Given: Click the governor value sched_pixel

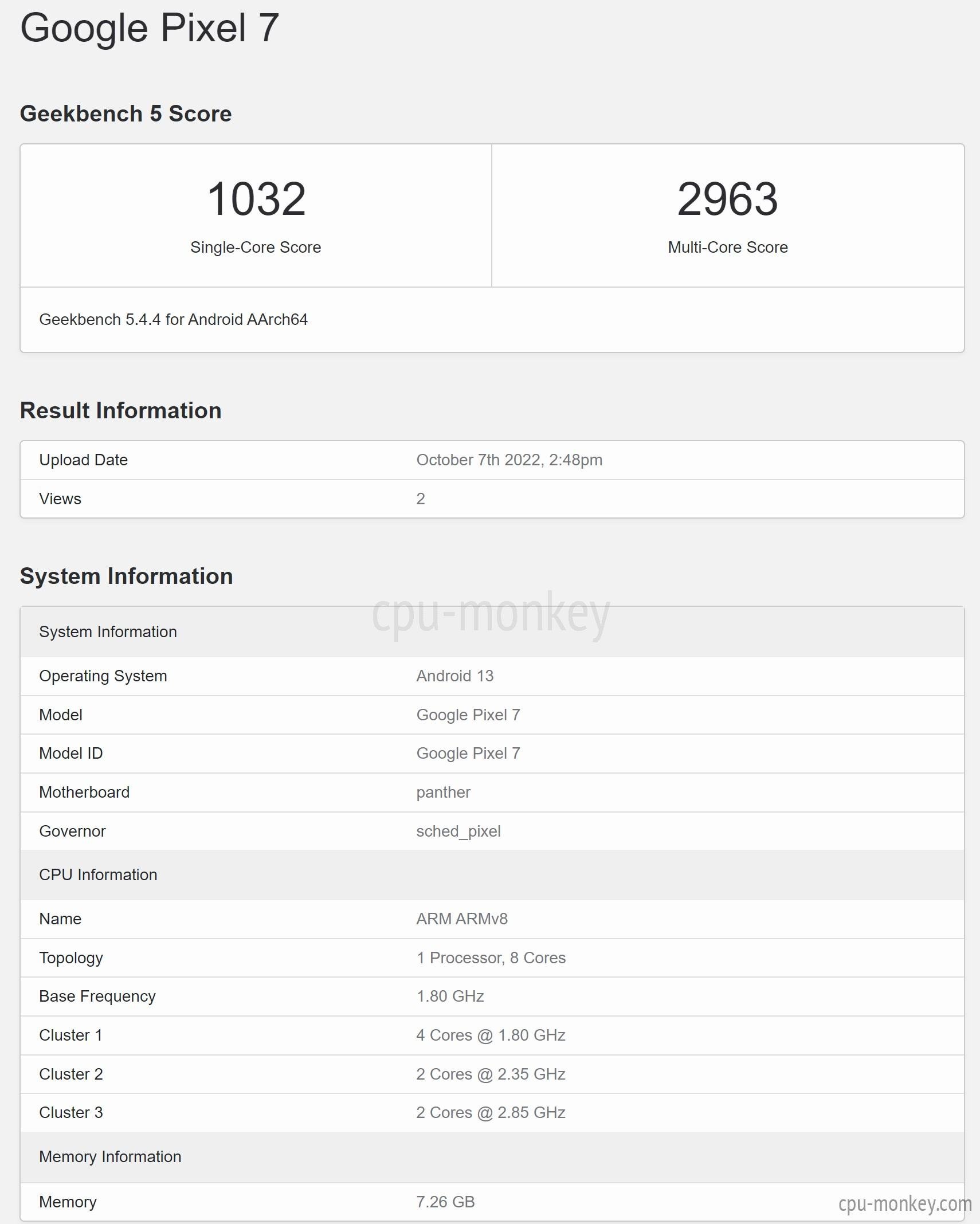Looking at the screenshot, I should point(458,831).
